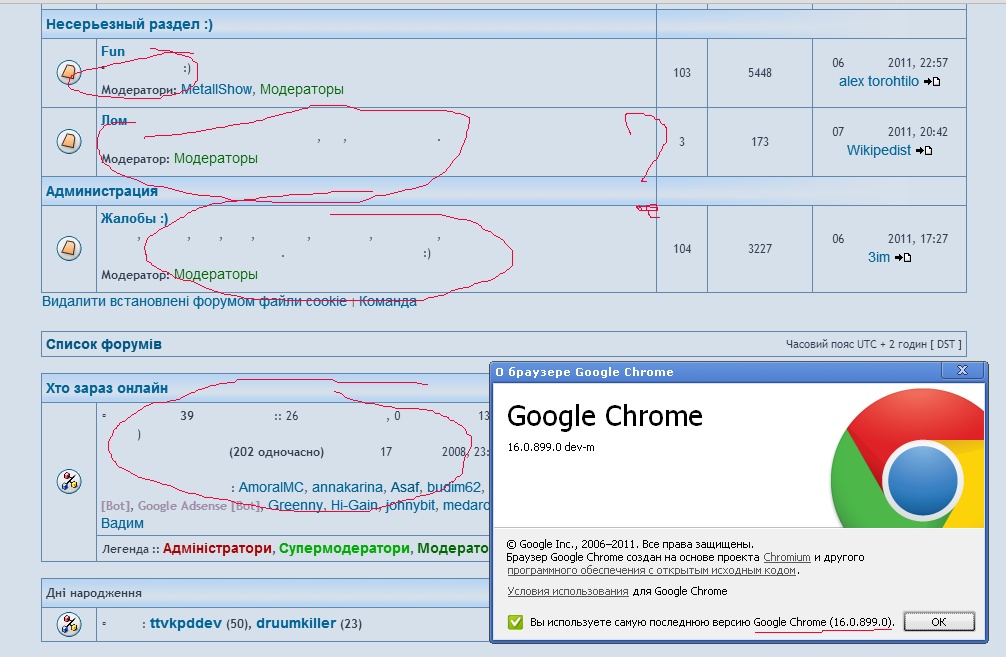Open Условия использования link in Chrome dialog
Viewport: 1006px width, 657px height.
point(568,591)
